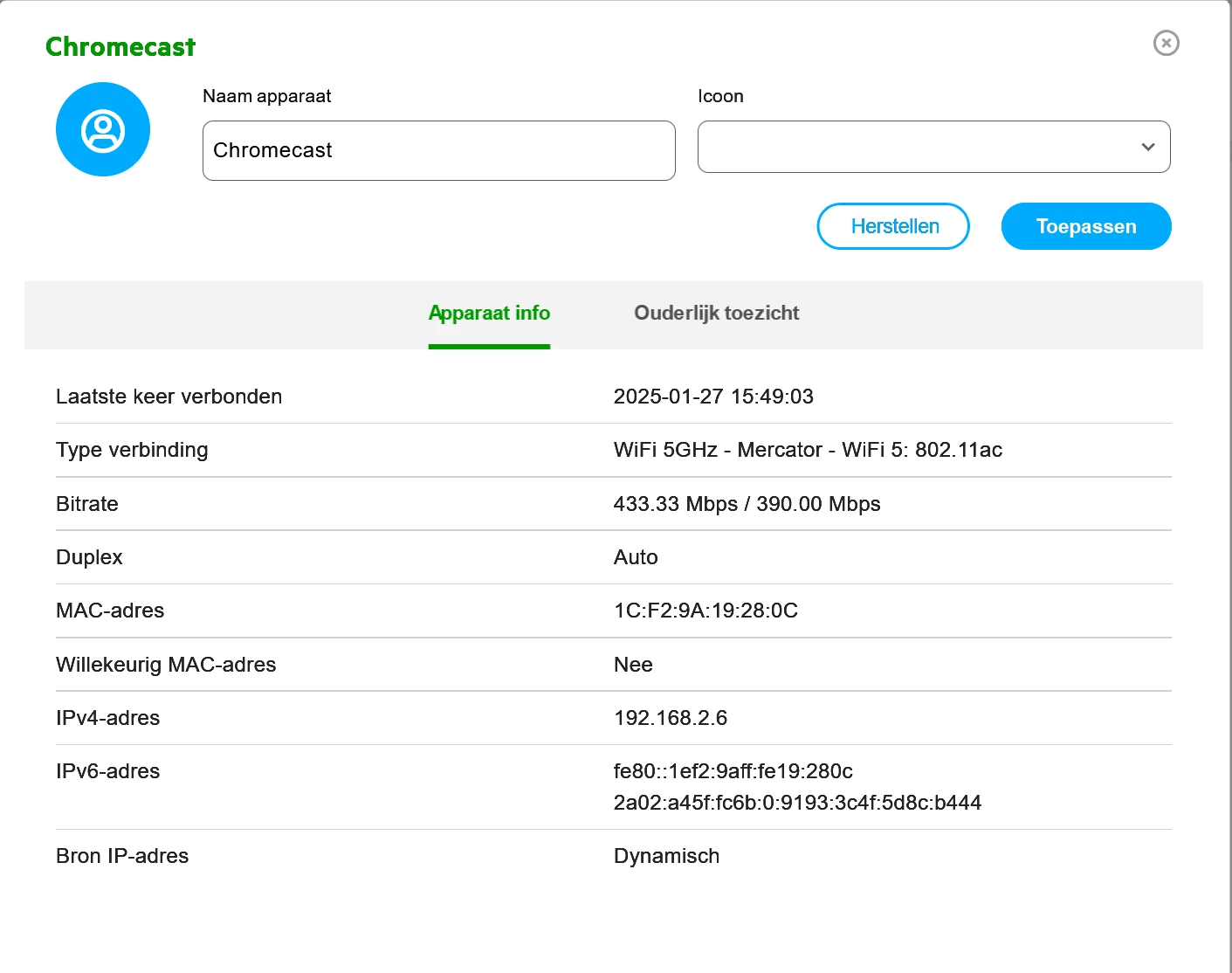Click the IPv6-adres label
The image size is (1232, 973).
tap(107, 771)
